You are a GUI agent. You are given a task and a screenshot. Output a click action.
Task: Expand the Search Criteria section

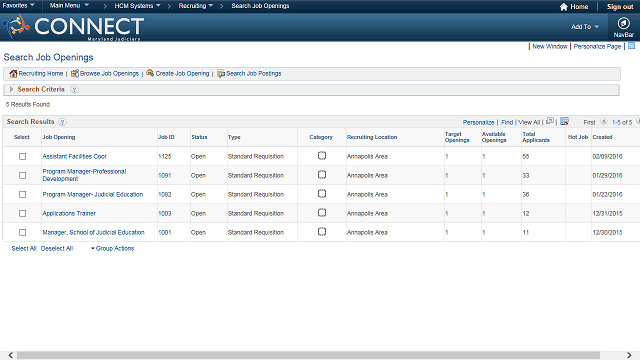(x=11, y=89)
